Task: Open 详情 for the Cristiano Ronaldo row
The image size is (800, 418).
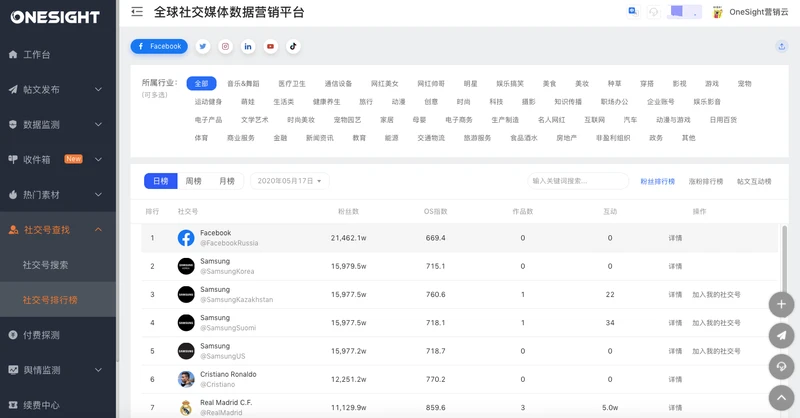Action: coord(675,379)
